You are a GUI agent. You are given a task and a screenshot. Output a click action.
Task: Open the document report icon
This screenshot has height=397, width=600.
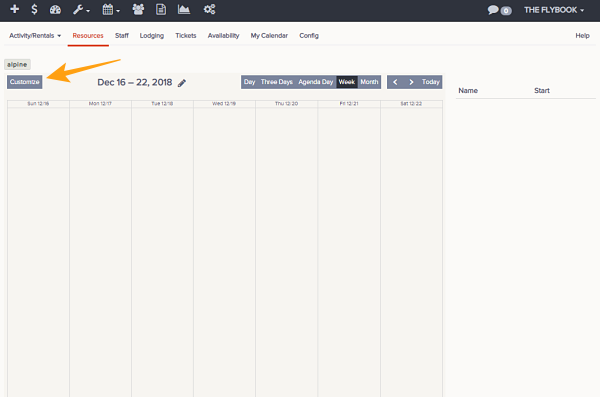point(161,10)
